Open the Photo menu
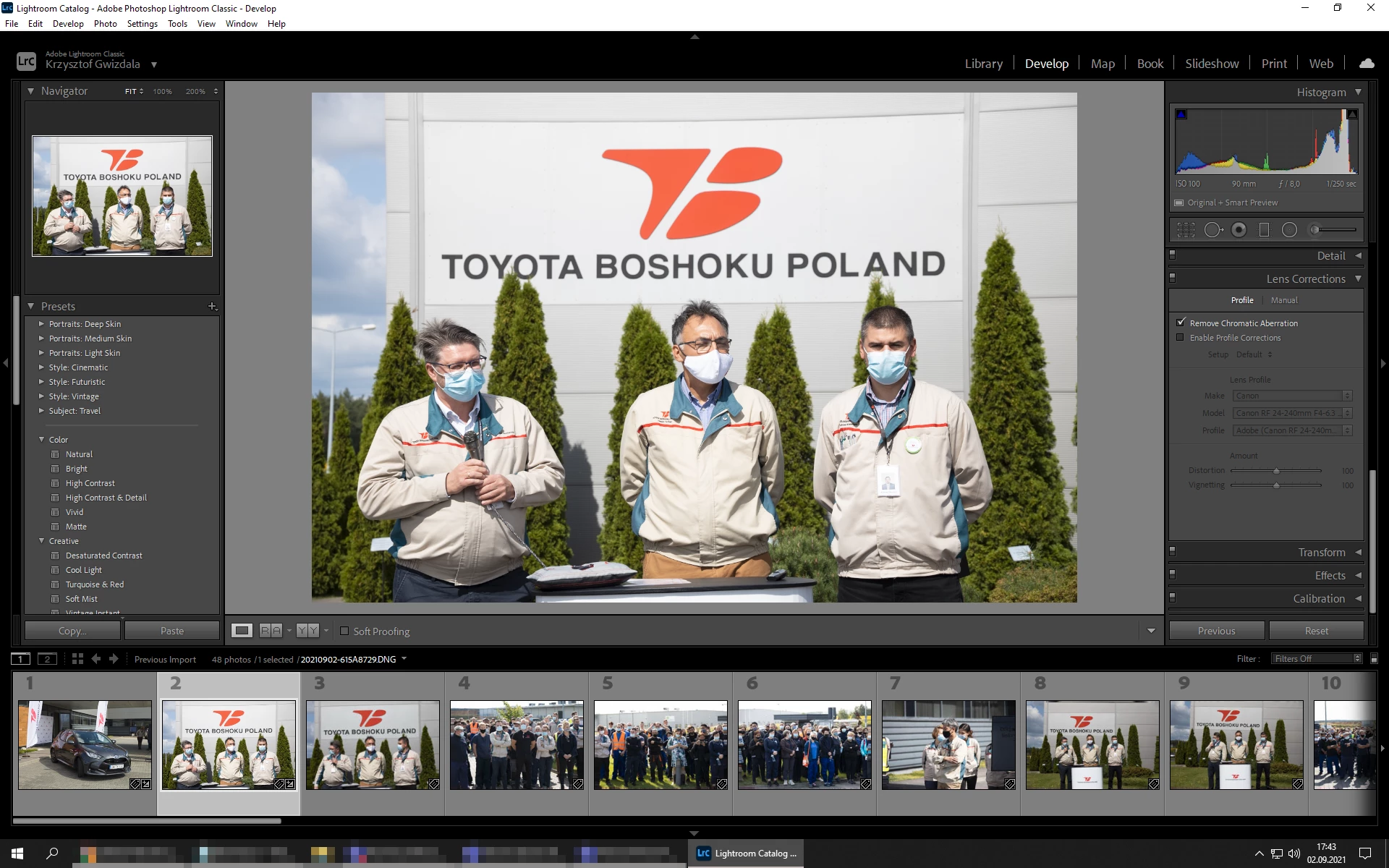Viewport: 1389px width, 868px height. pyautogui.click(x=105, y=24)
